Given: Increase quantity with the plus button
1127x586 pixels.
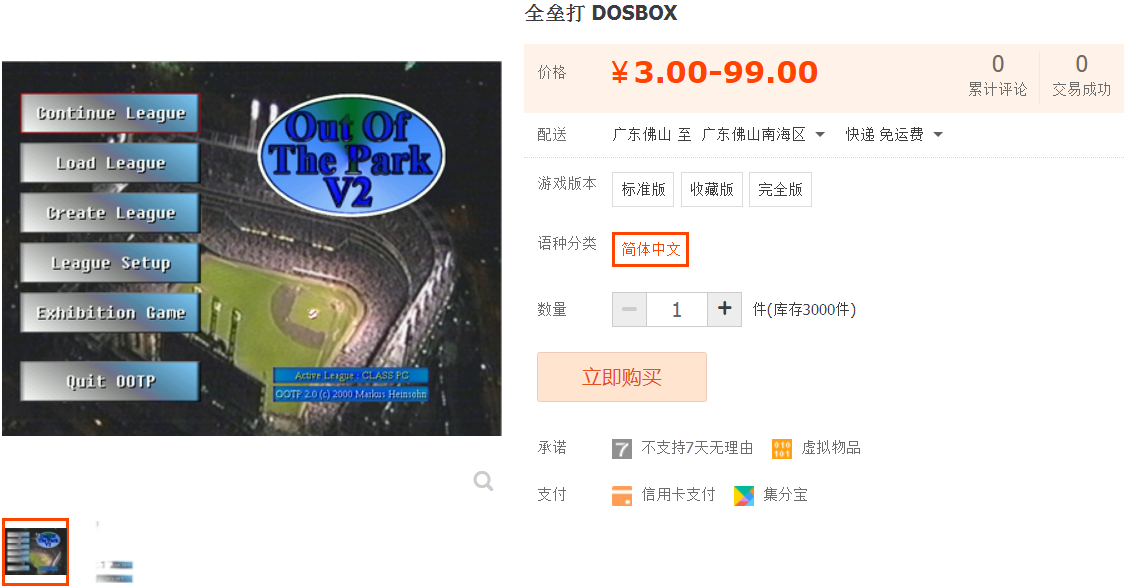Looking at the screenshot, I should (x=724, y=309).
